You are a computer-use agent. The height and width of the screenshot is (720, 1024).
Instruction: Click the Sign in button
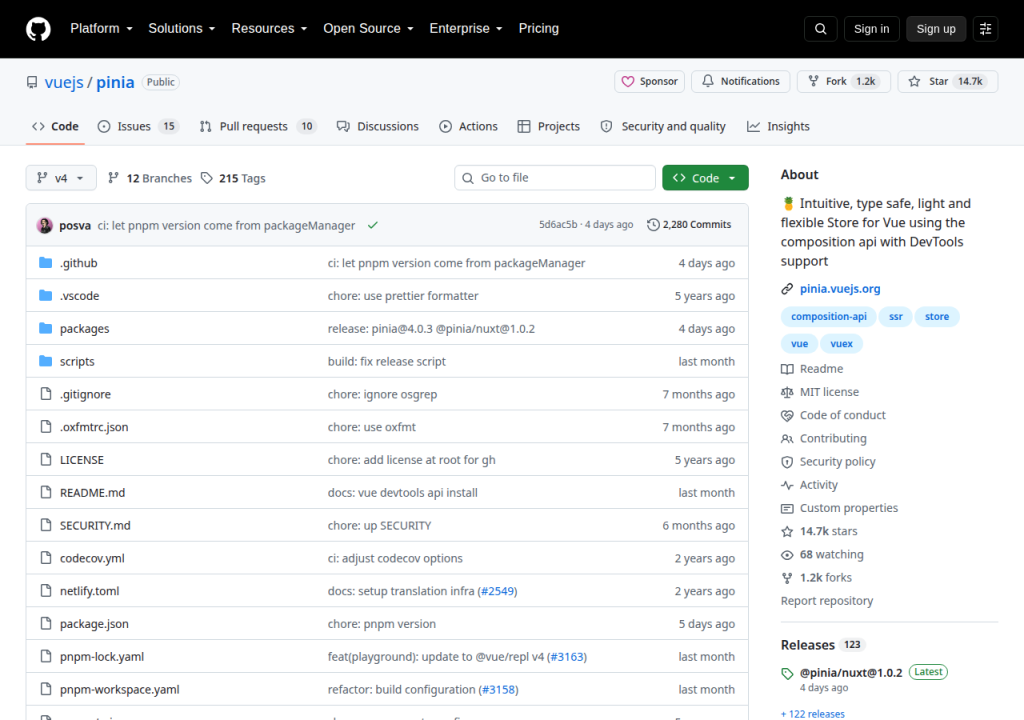[871, 29]
